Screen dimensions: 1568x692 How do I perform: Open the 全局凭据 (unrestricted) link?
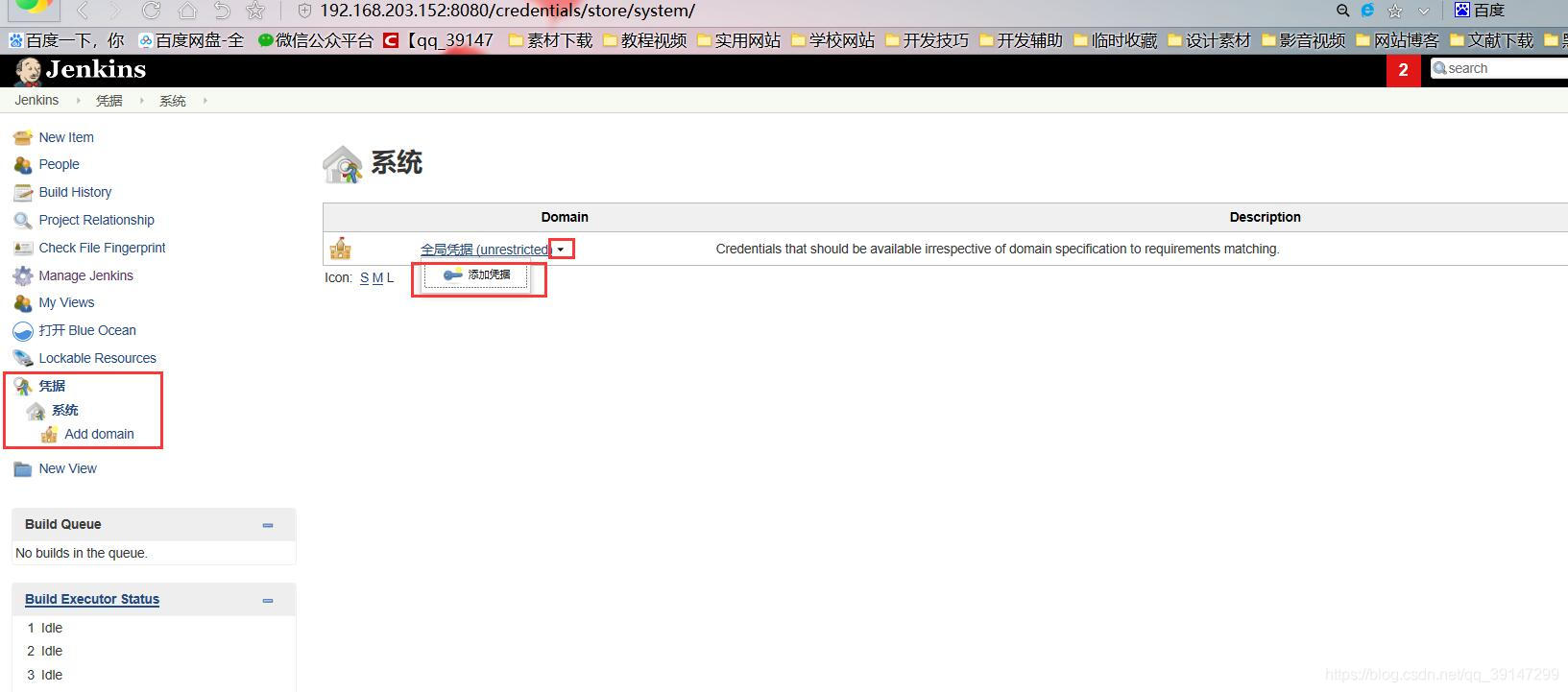tap(485, 250)
